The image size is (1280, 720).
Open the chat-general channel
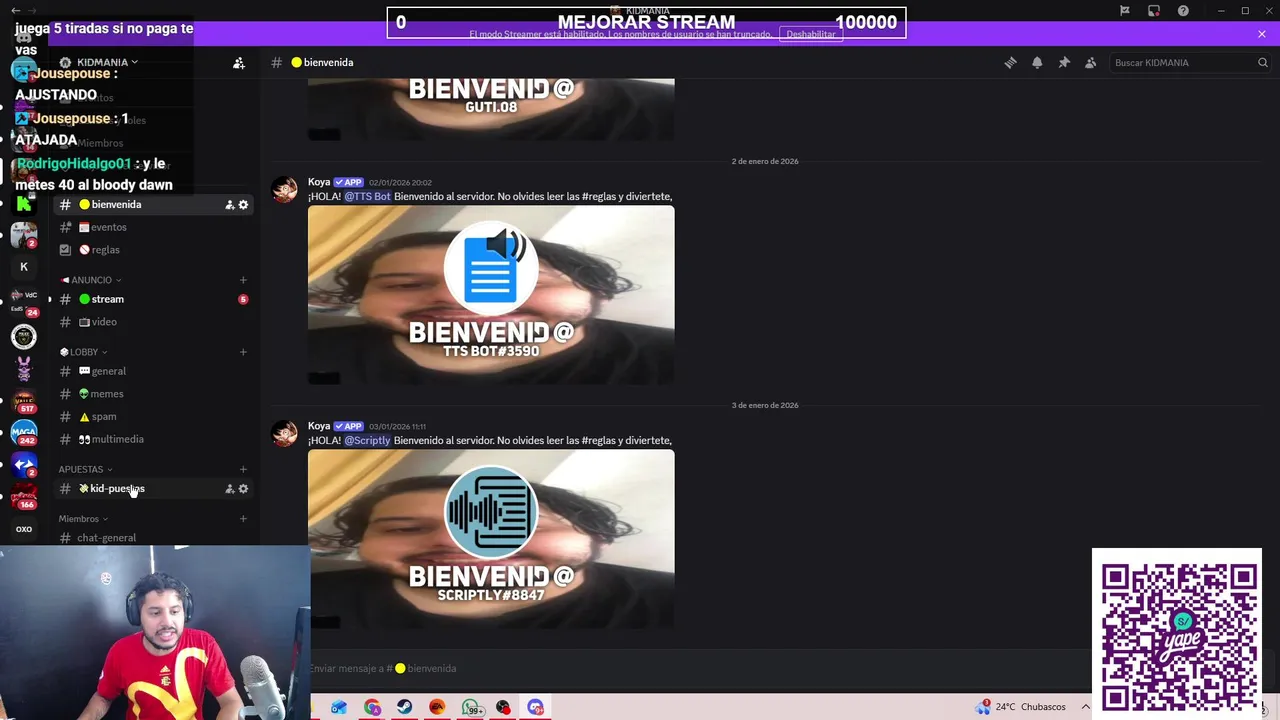coord(152,538)
